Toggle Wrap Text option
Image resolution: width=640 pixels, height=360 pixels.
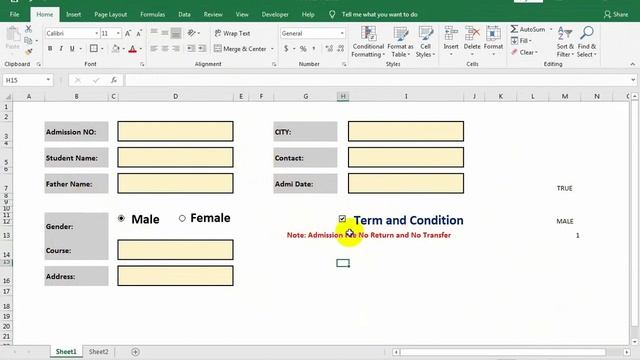(232, 33)
